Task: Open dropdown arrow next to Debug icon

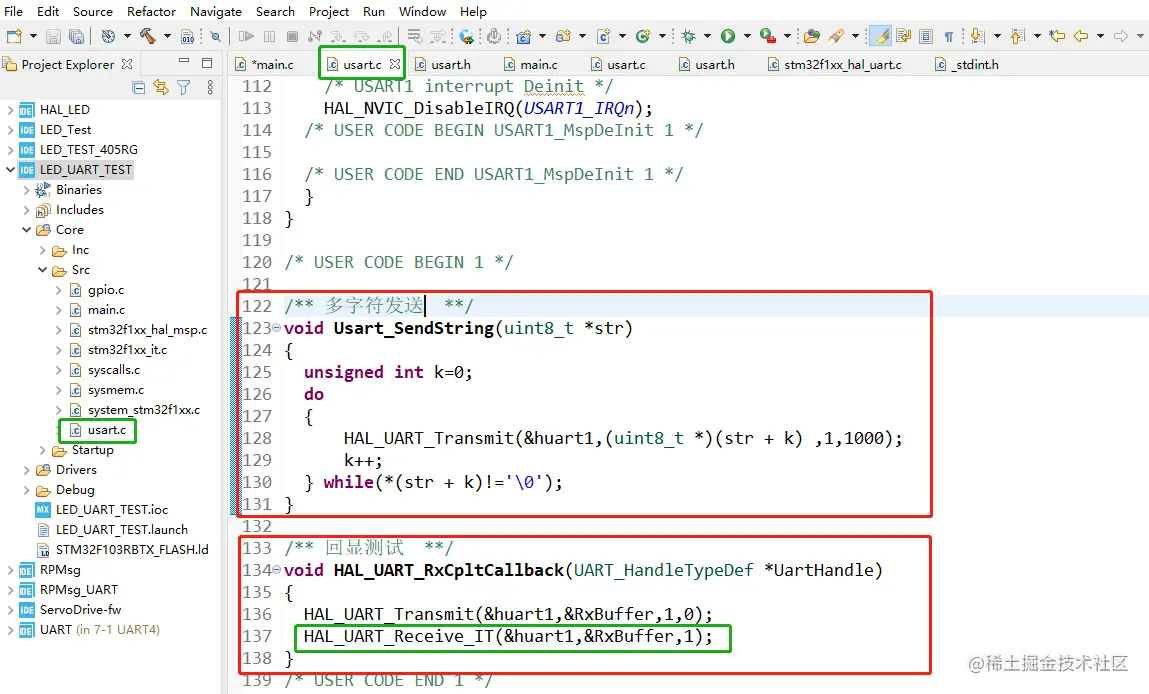Action: (x=707, y=36)
